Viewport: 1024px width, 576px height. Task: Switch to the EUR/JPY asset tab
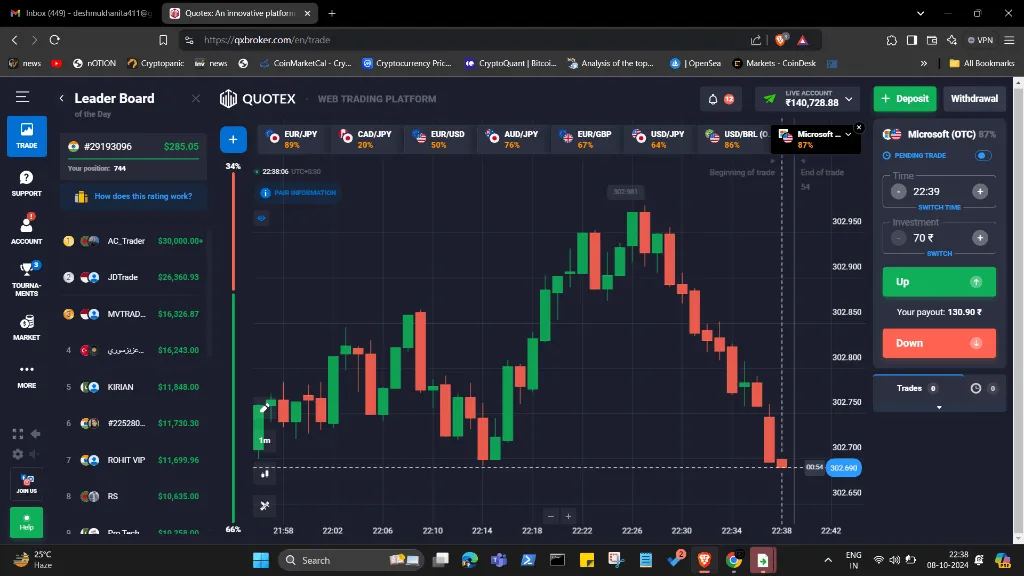[293, 139]
